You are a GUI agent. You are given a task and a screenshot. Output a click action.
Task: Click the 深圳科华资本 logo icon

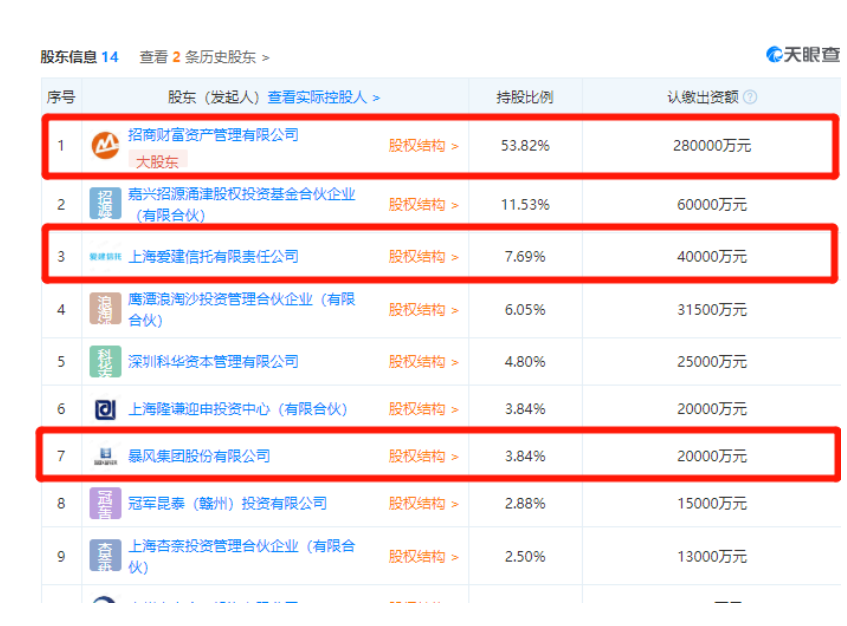(x=105, y=361)
